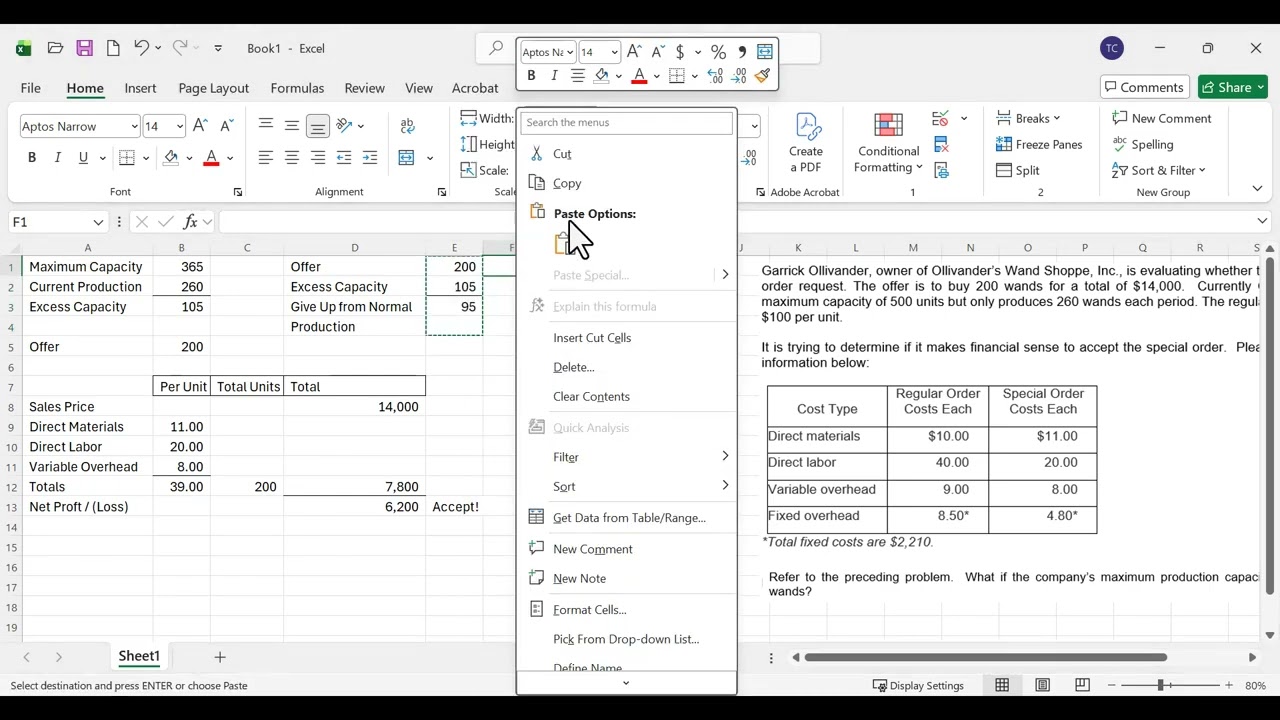Switch to Page Break Preview in status bar
The width and height of the screenshot is (1280, 720).
(x=1082, y=685)
